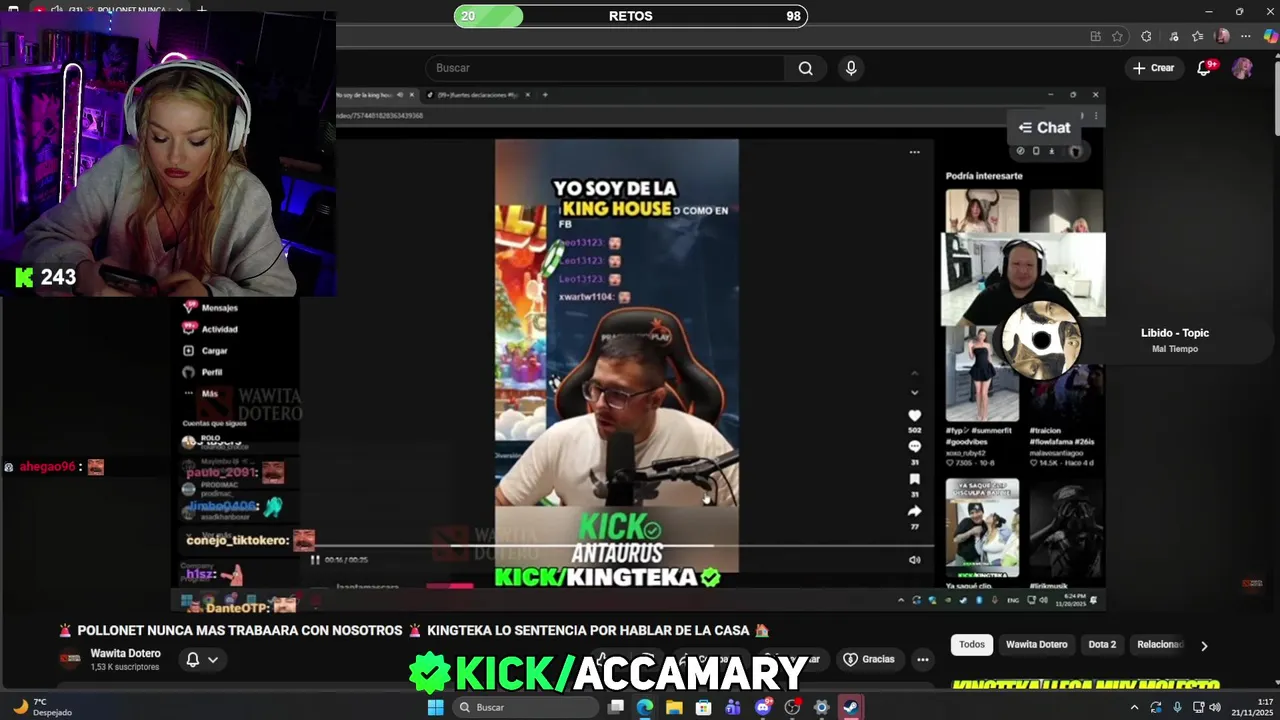Open OBS Studio from taskbar
Image resolution: width=1280 pixels, height=720 pixels.
pyautogui.click(x=792, y=707)
